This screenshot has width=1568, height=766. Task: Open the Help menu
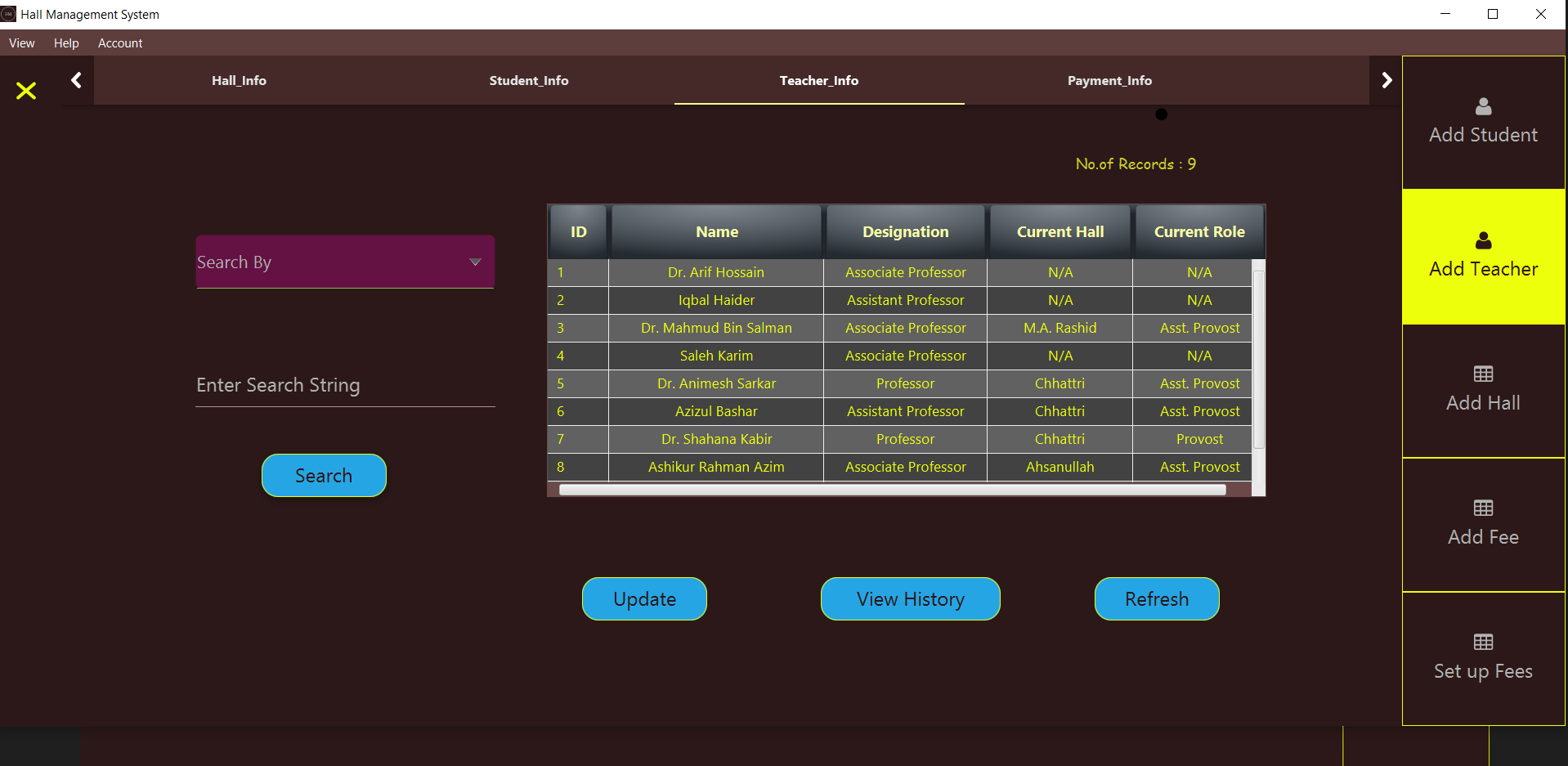[x=66, y=43]
